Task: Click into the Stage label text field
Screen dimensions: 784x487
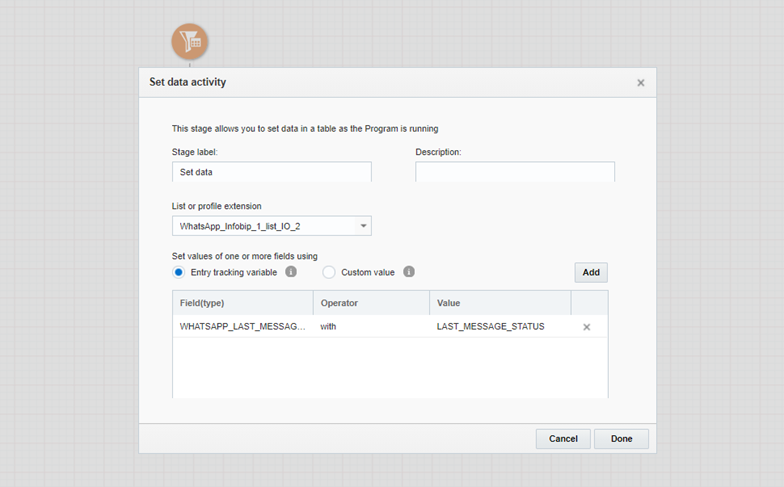Action: (271, 172)
